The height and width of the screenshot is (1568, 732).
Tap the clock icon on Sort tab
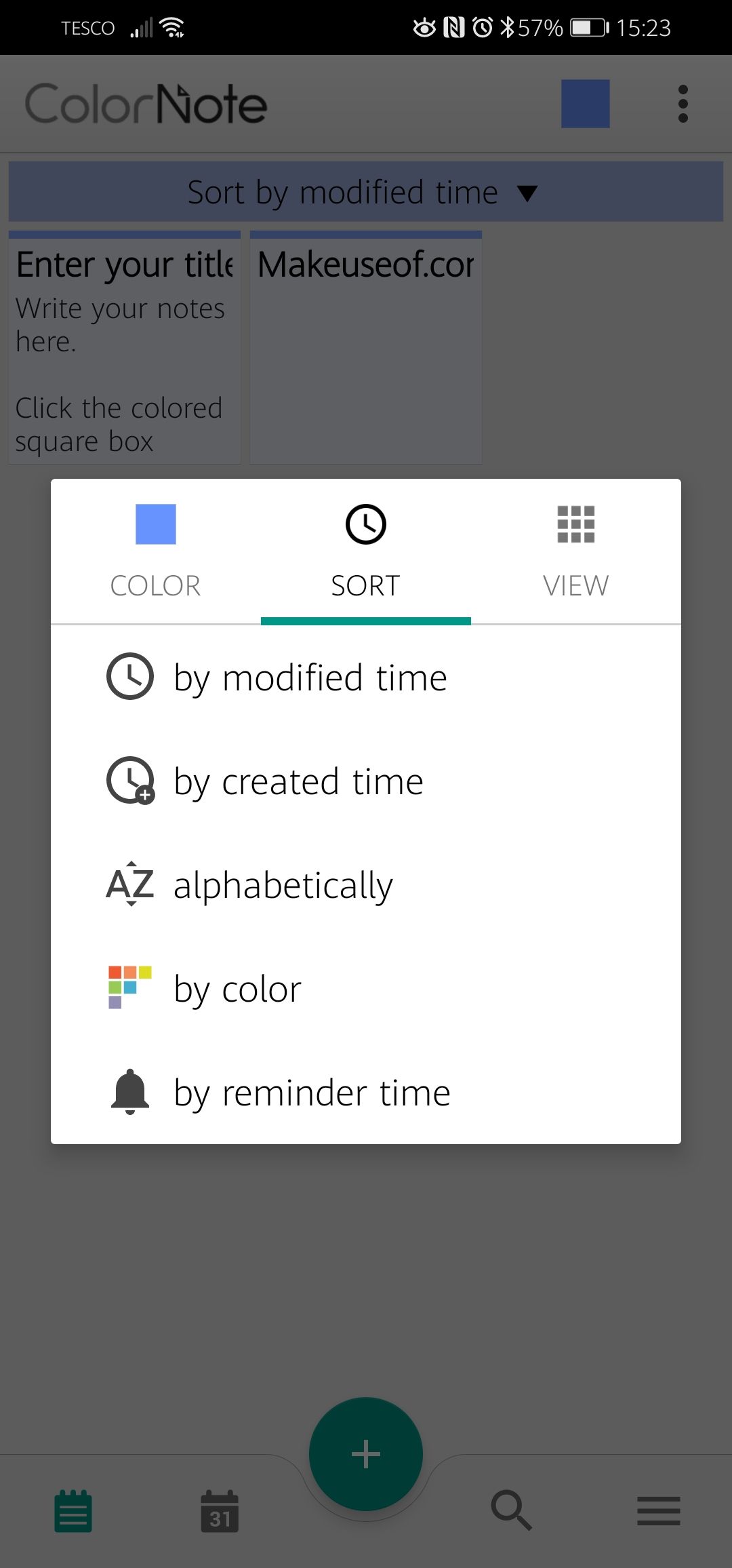coord(366,524)
